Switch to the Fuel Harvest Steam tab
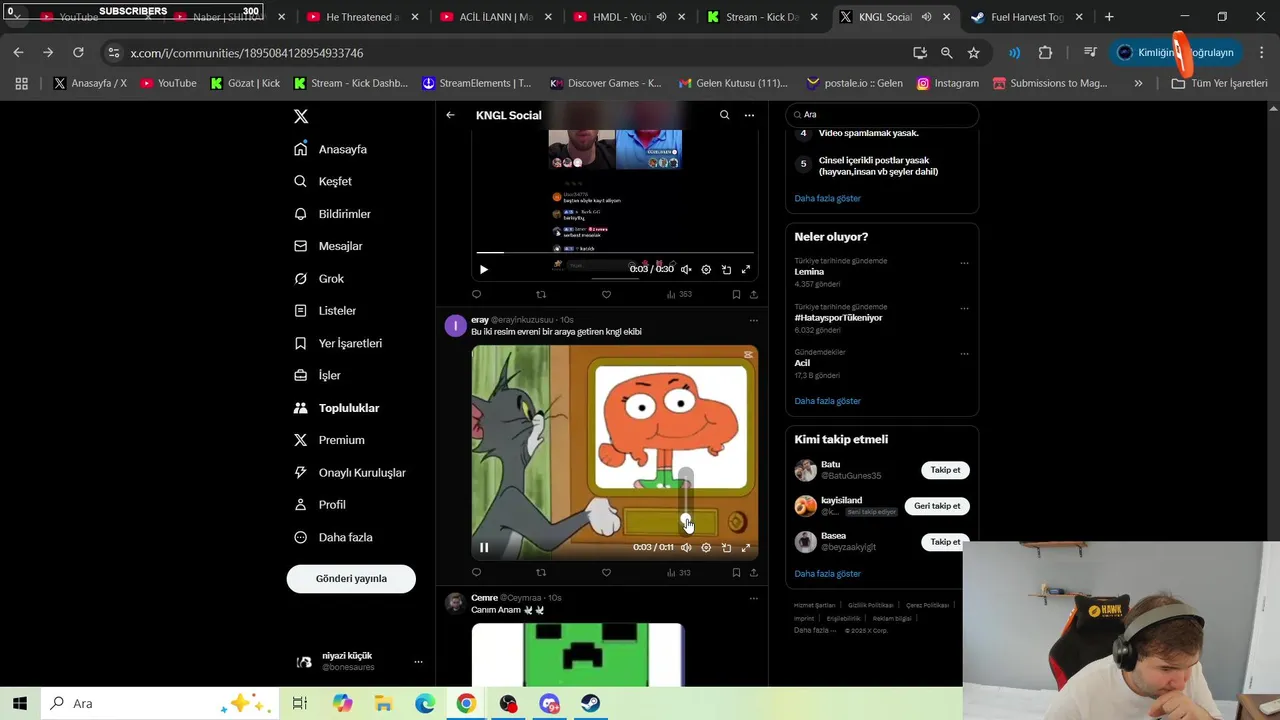 (1027, 17)
